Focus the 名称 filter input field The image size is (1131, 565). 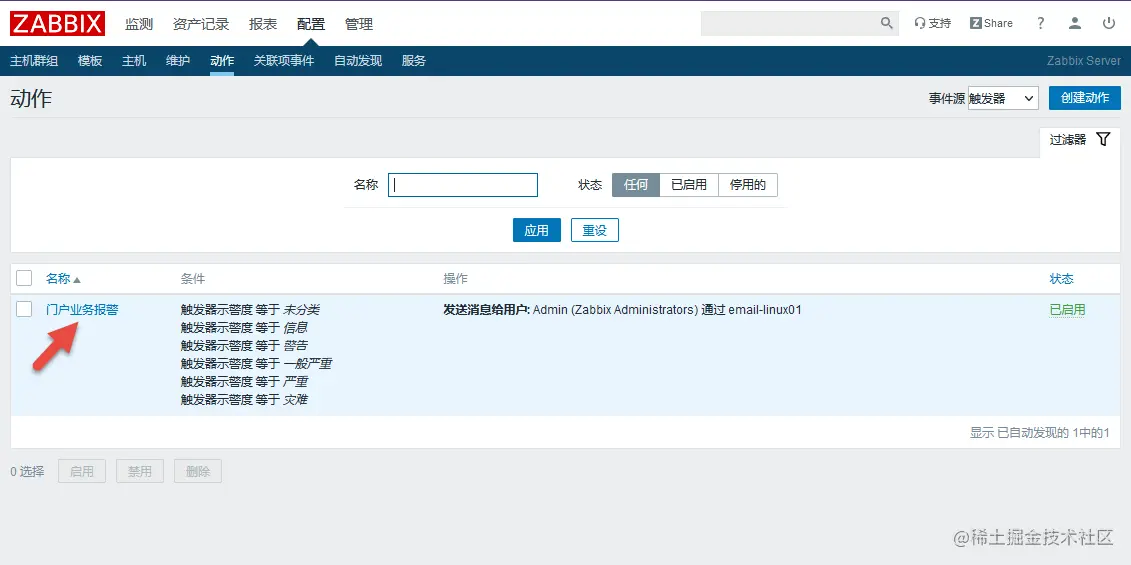coord(463,185)
